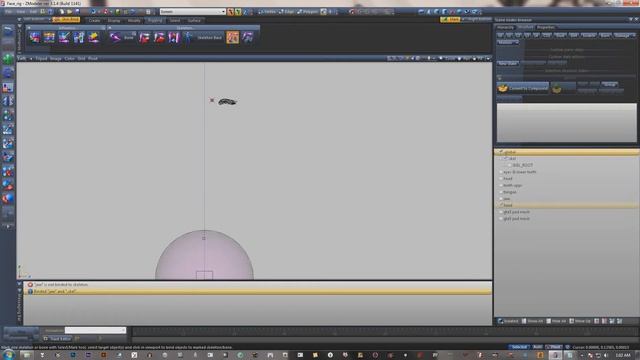
Task: Open the File menu
Action: 9,12
